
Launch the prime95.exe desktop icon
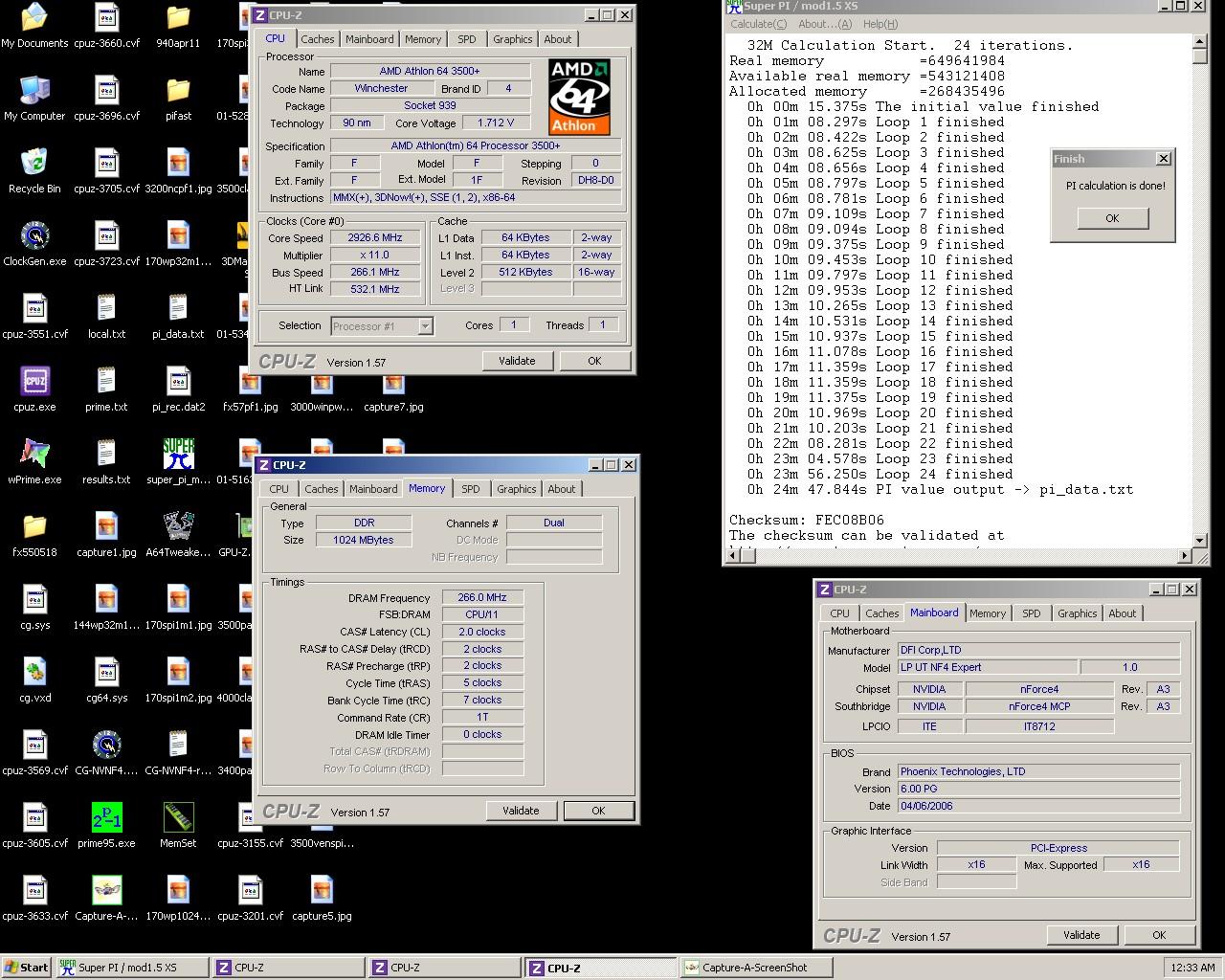point(106,826)
